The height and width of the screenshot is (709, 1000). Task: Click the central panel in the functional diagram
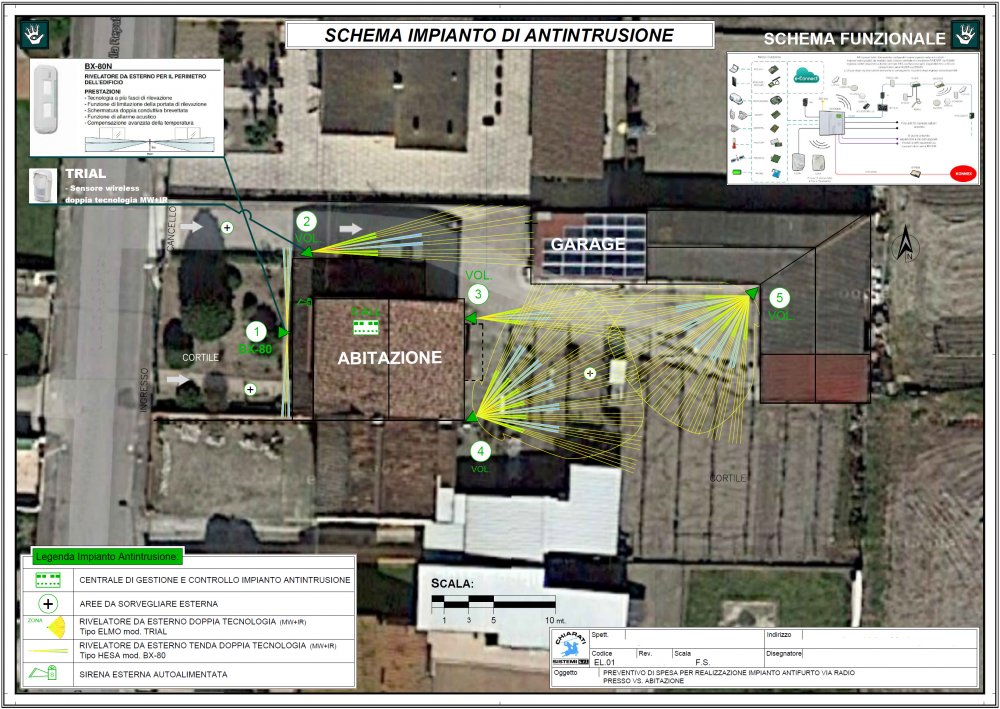pyautogui.click(x=832, y=122)
